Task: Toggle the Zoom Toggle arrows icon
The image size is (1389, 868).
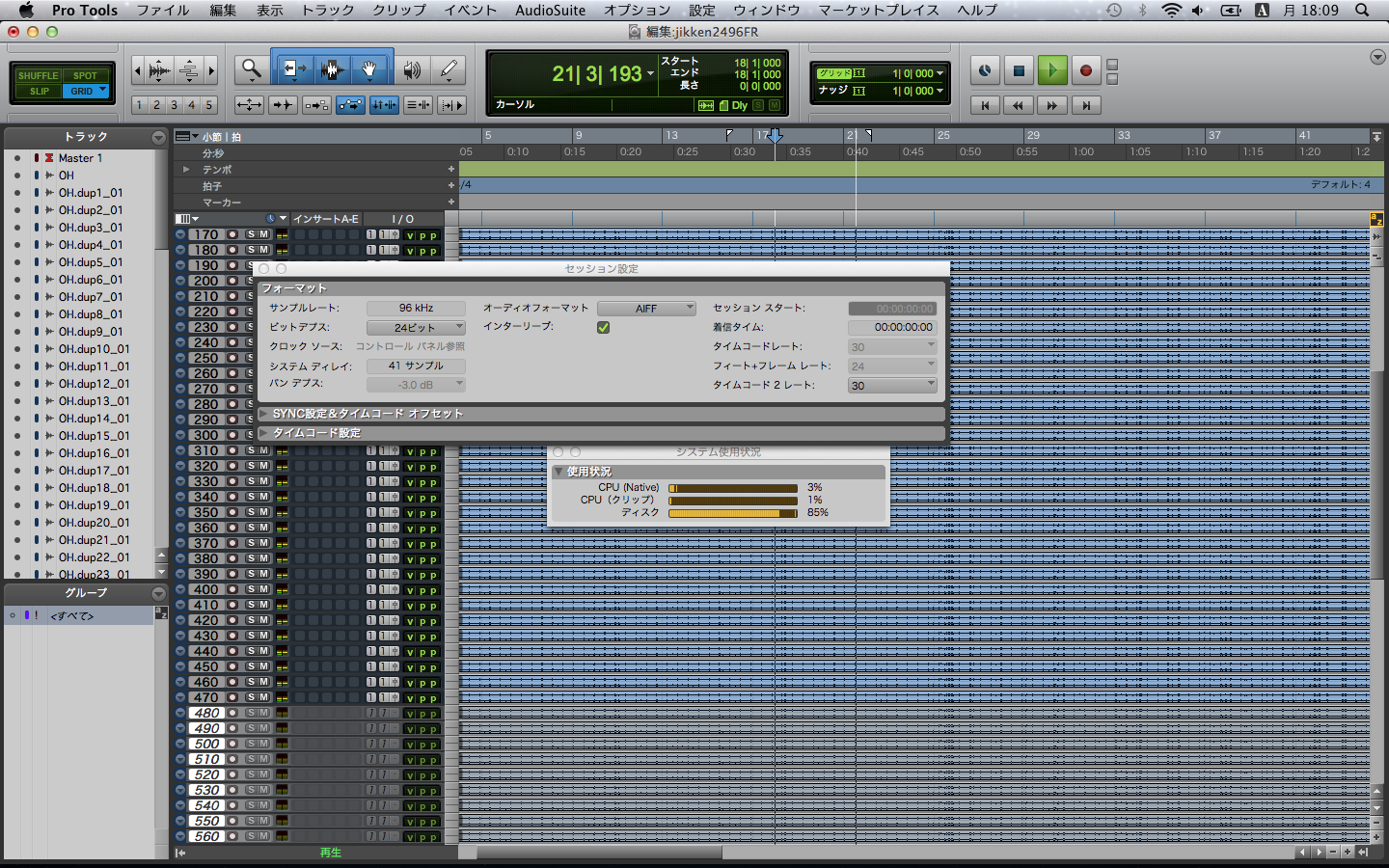Action: coord(249,105)
